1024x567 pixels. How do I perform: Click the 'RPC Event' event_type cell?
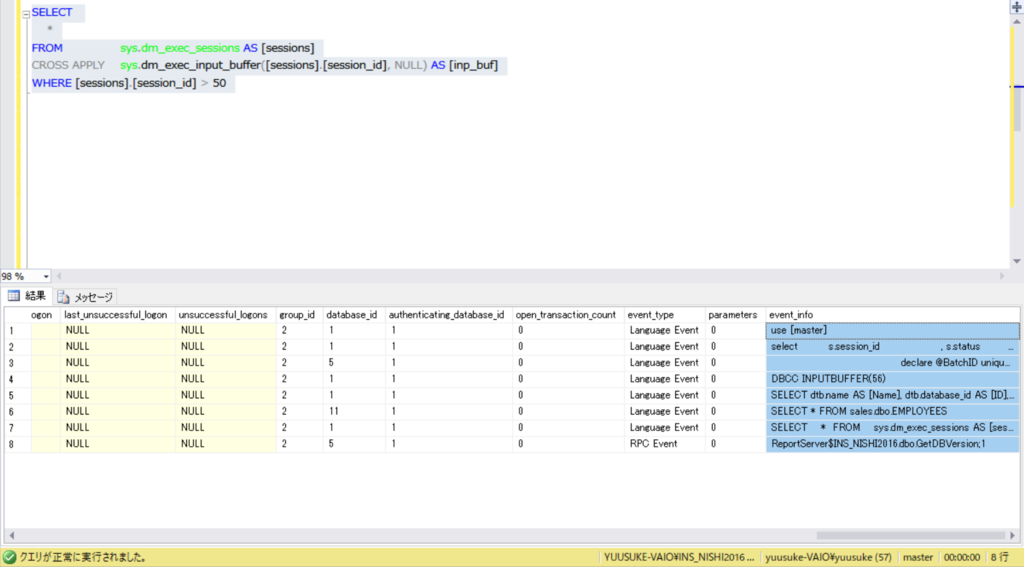click(665, 444)
